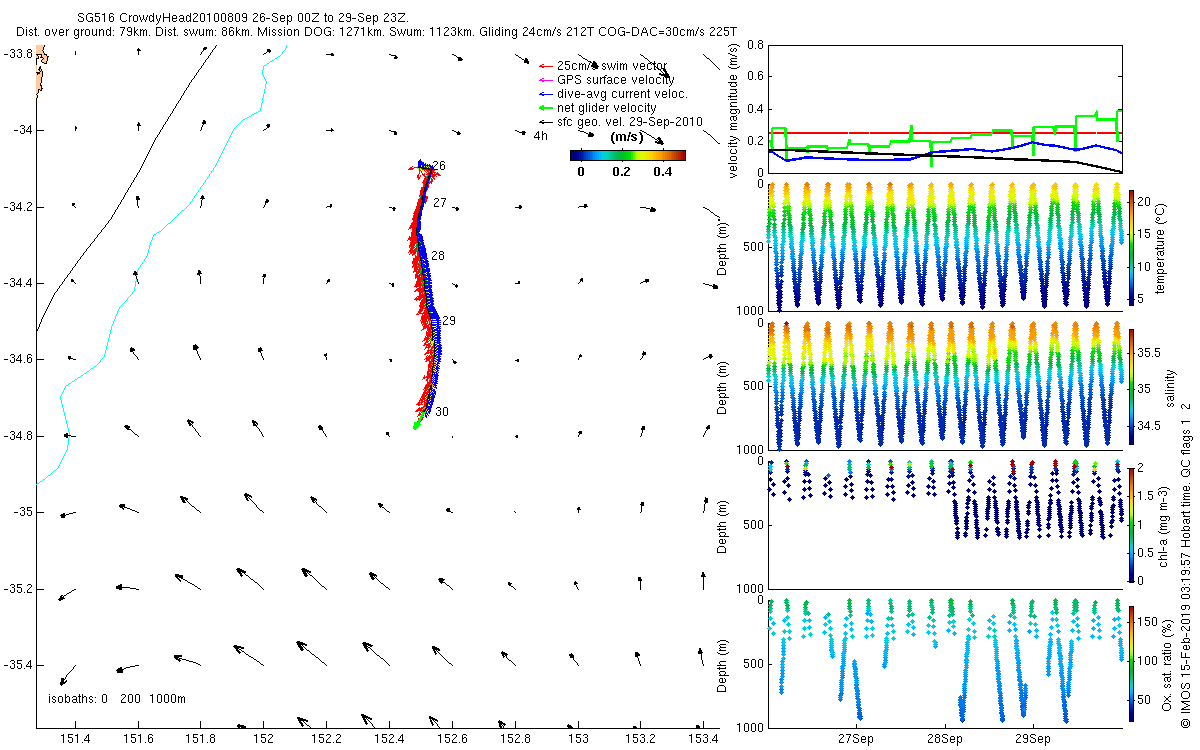Click the 28Sep label on time axis

[x=943, y=740]
